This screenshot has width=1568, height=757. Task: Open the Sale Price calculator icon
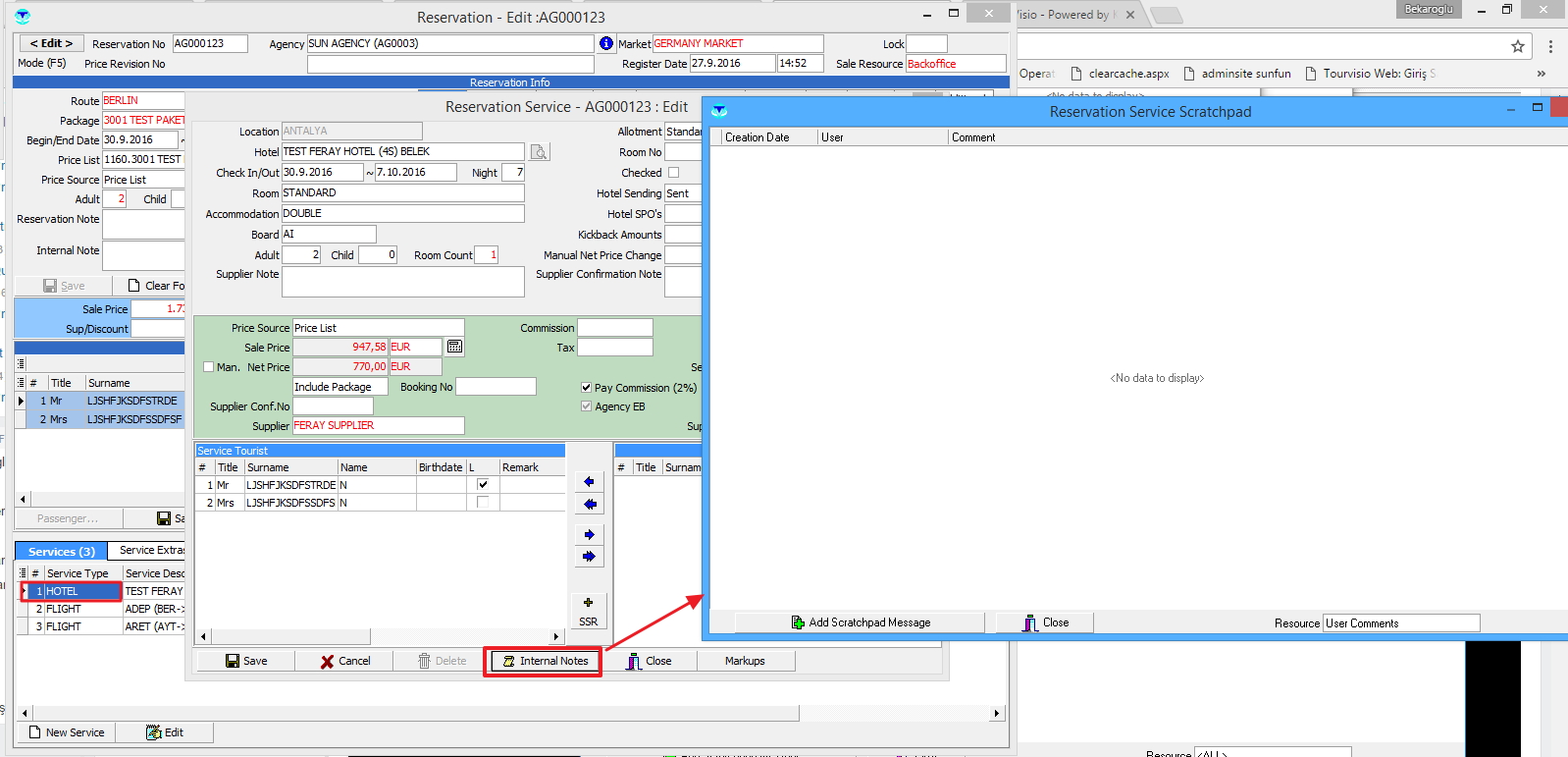click(454, 347)
